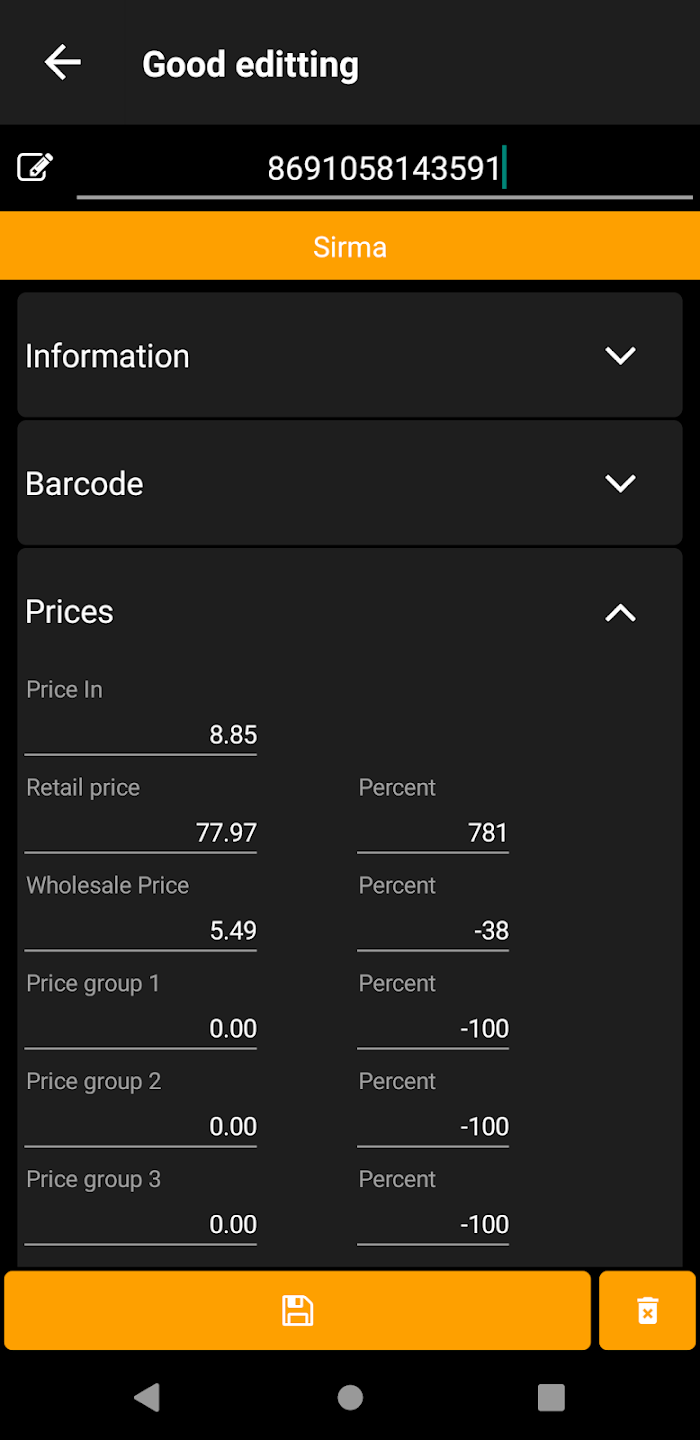700x1440 pixels.
Task: Collapse the Prices section chevron
Action: point(620,612)
